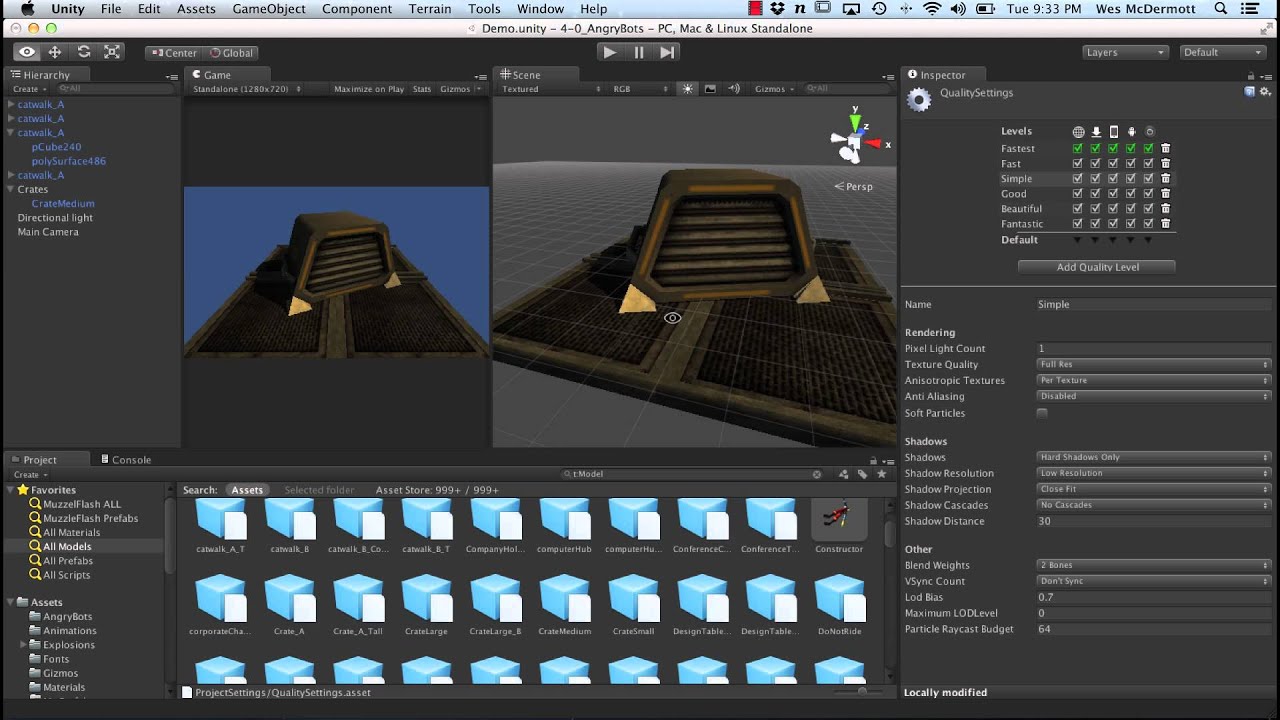Select the Move transform tool
This screenshot has height=720, width=1280.
[x=55, y=52]
